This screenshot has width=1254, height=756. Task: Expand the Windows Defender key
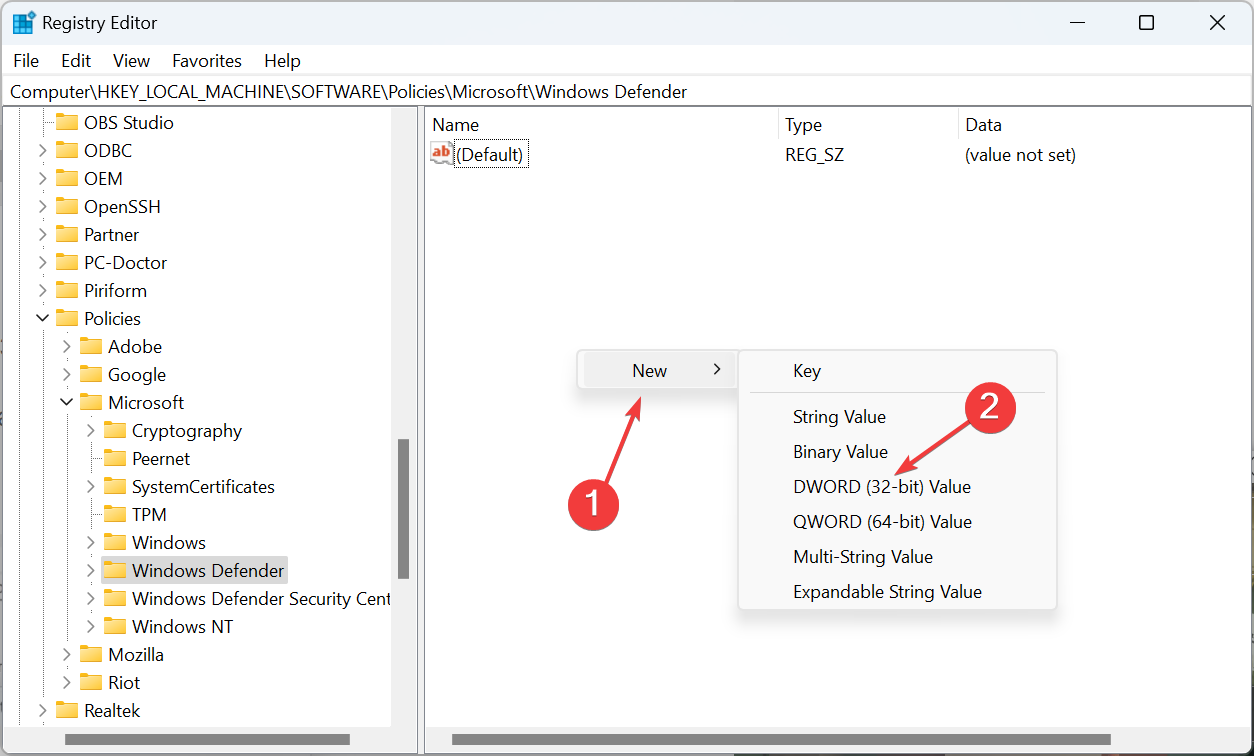click(x=91, y=571)
